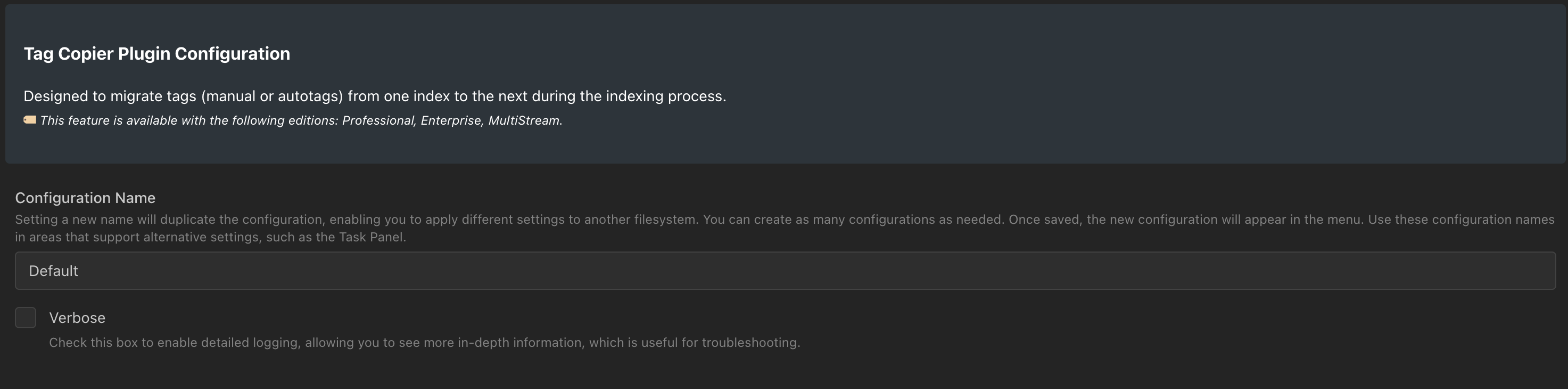Select the Tag Copier Plugin Configuration heading

coord(157,54)
